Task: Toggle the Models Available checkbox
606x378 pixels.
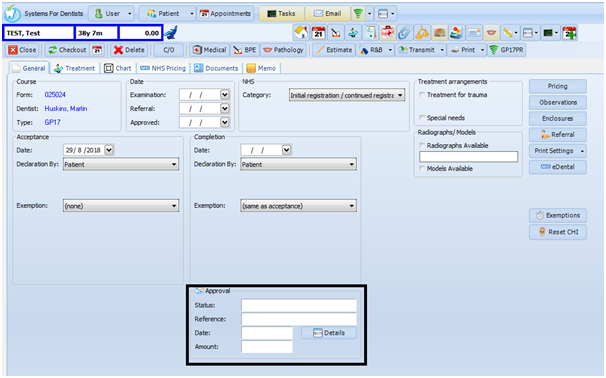Action: click(x=422, y=169)
